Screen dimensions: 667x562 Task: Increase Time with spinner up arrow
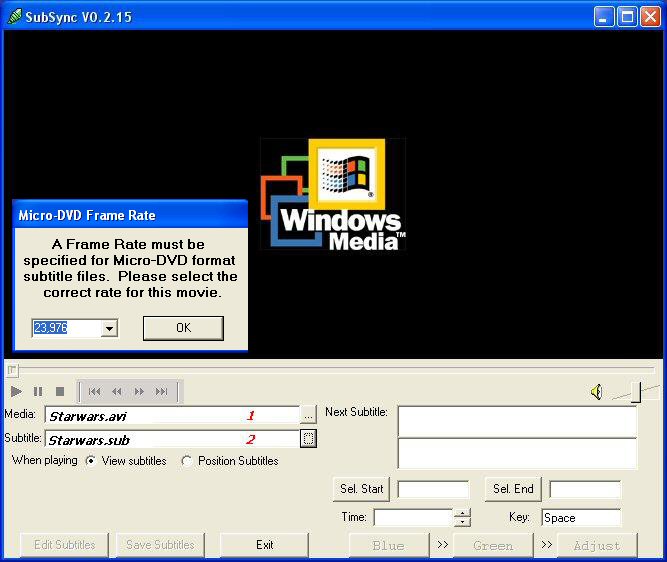462,513
